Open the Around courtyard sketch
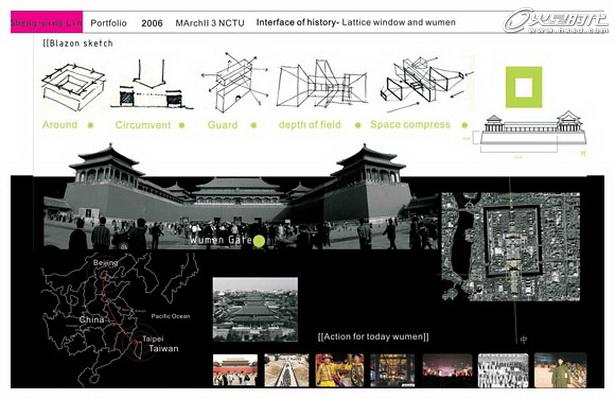This screenshot has width=615, height=399. [x=73, y=86]
